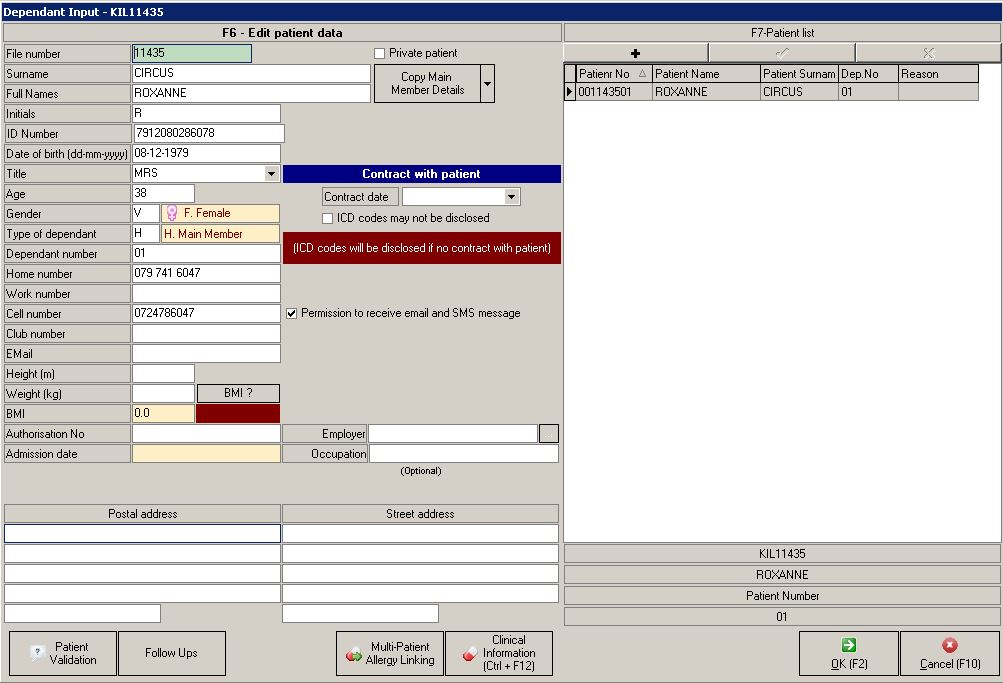The height and width of the screenshot is (683, 1003).
Task: Open the Title dropdown showing MRS
Action: coord(271,173)
